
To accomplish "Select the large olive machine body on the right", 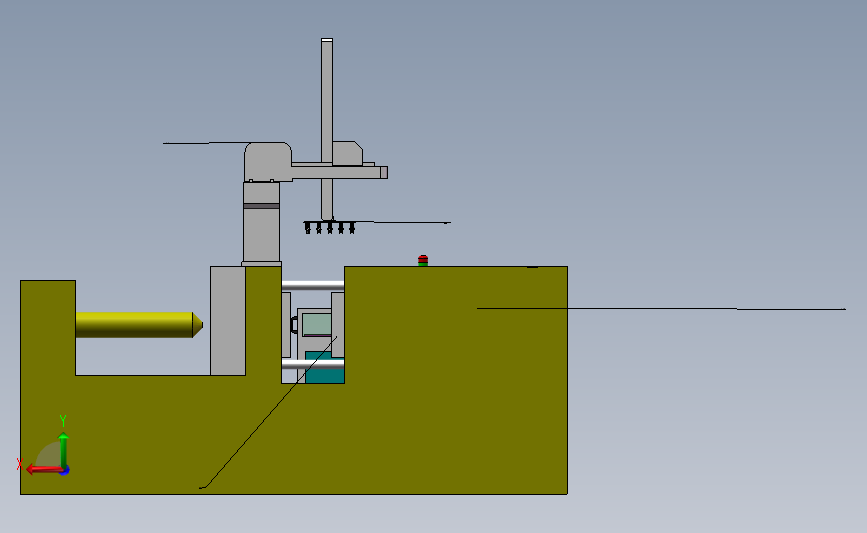I will coord(456,380).
